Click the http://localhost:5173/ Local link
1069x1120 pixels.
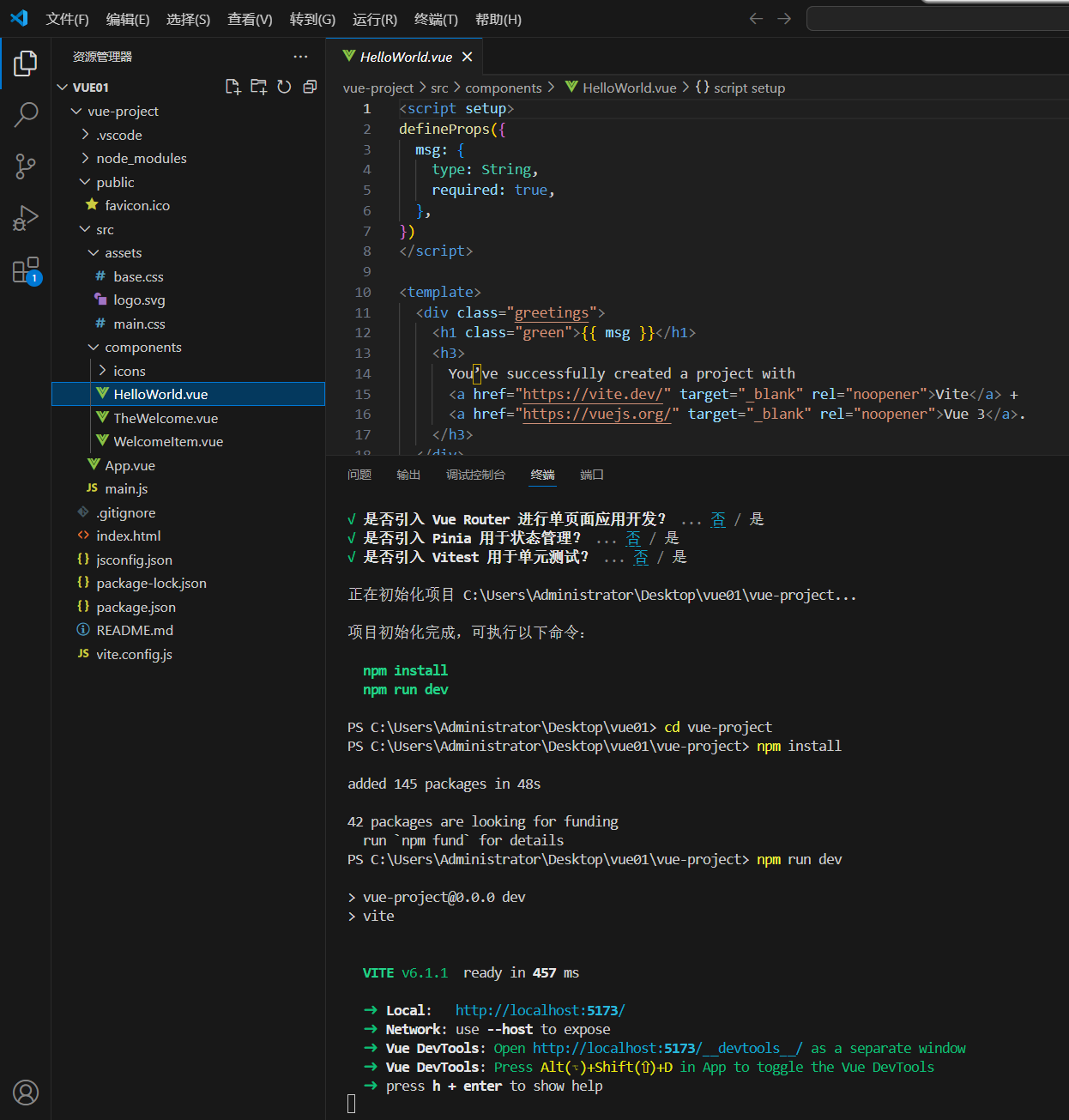tap(540, 1010)
